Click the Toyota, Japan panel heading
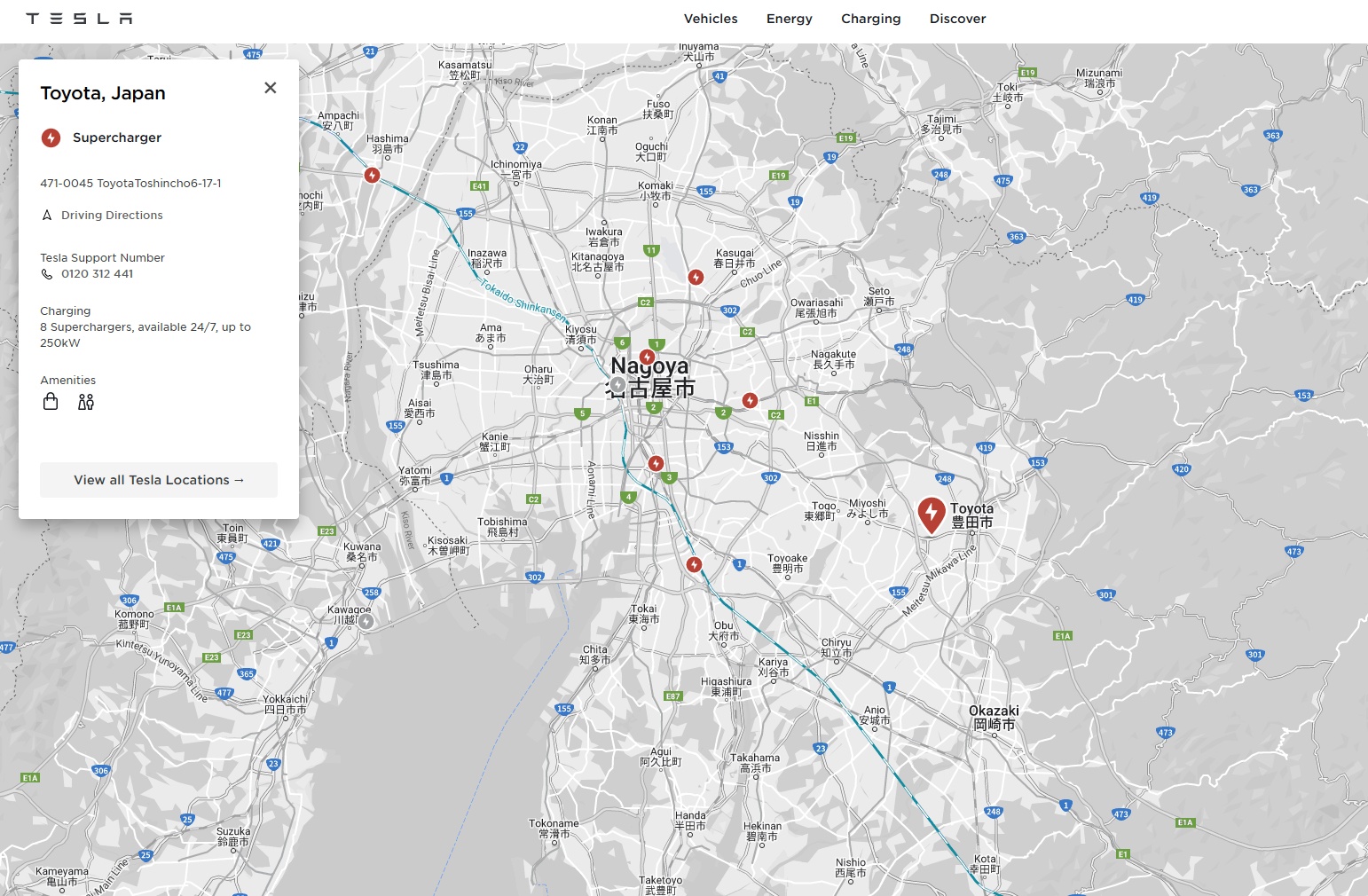Viewport: 1368px width, 896px height. coord(103,93)
